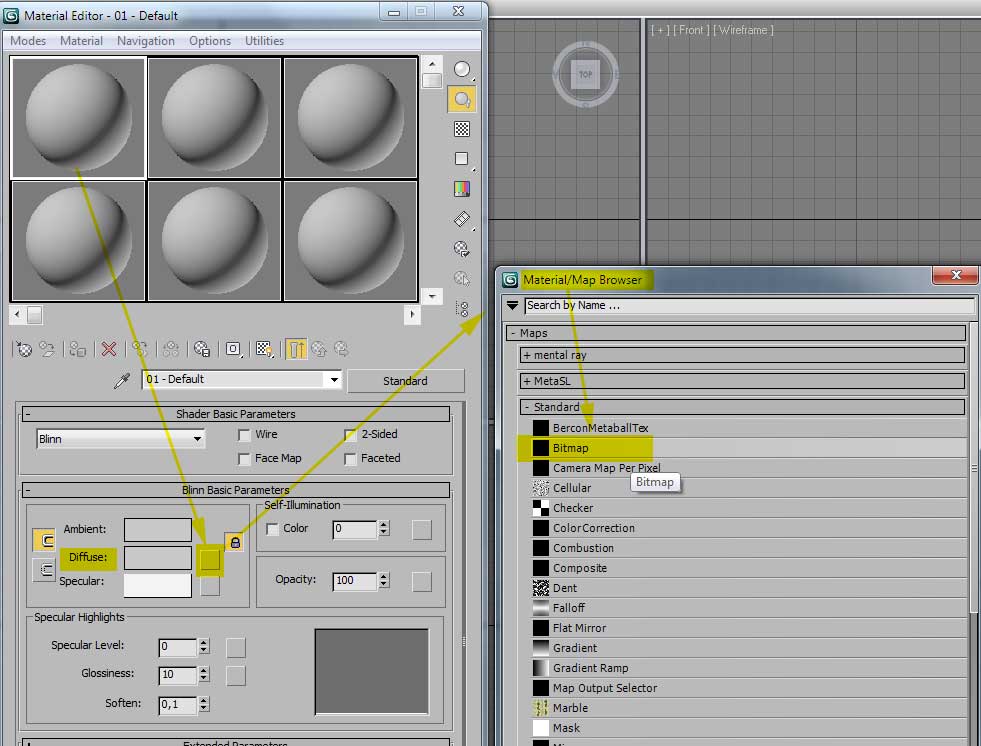This screenshot has width=981, height=746.
Task: Click the Select by Material icon
Action: [462, 278]
